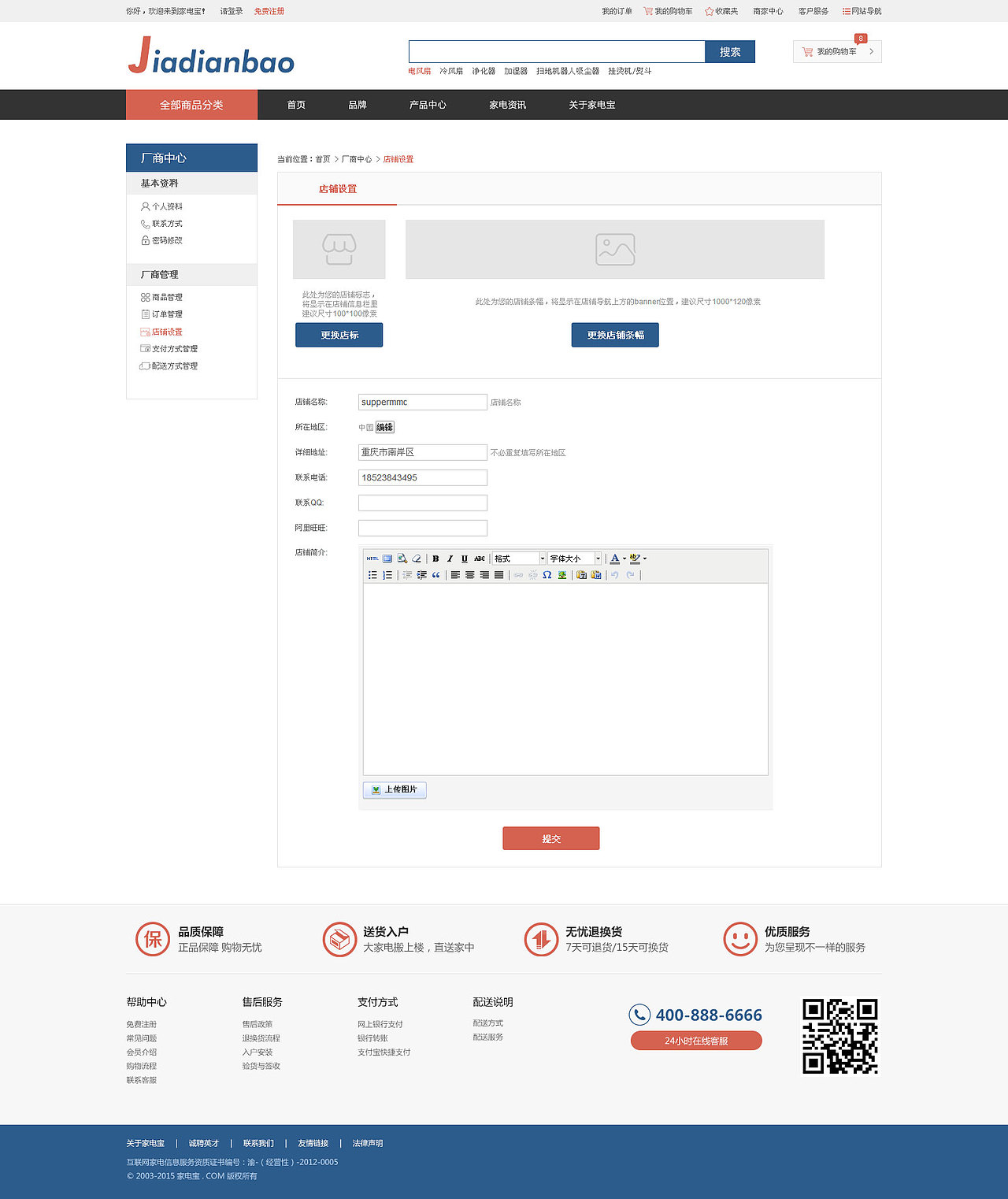The image size is (1008, 1199).
Task: Create a bulleted list in the editor
Action: [372, 576]
